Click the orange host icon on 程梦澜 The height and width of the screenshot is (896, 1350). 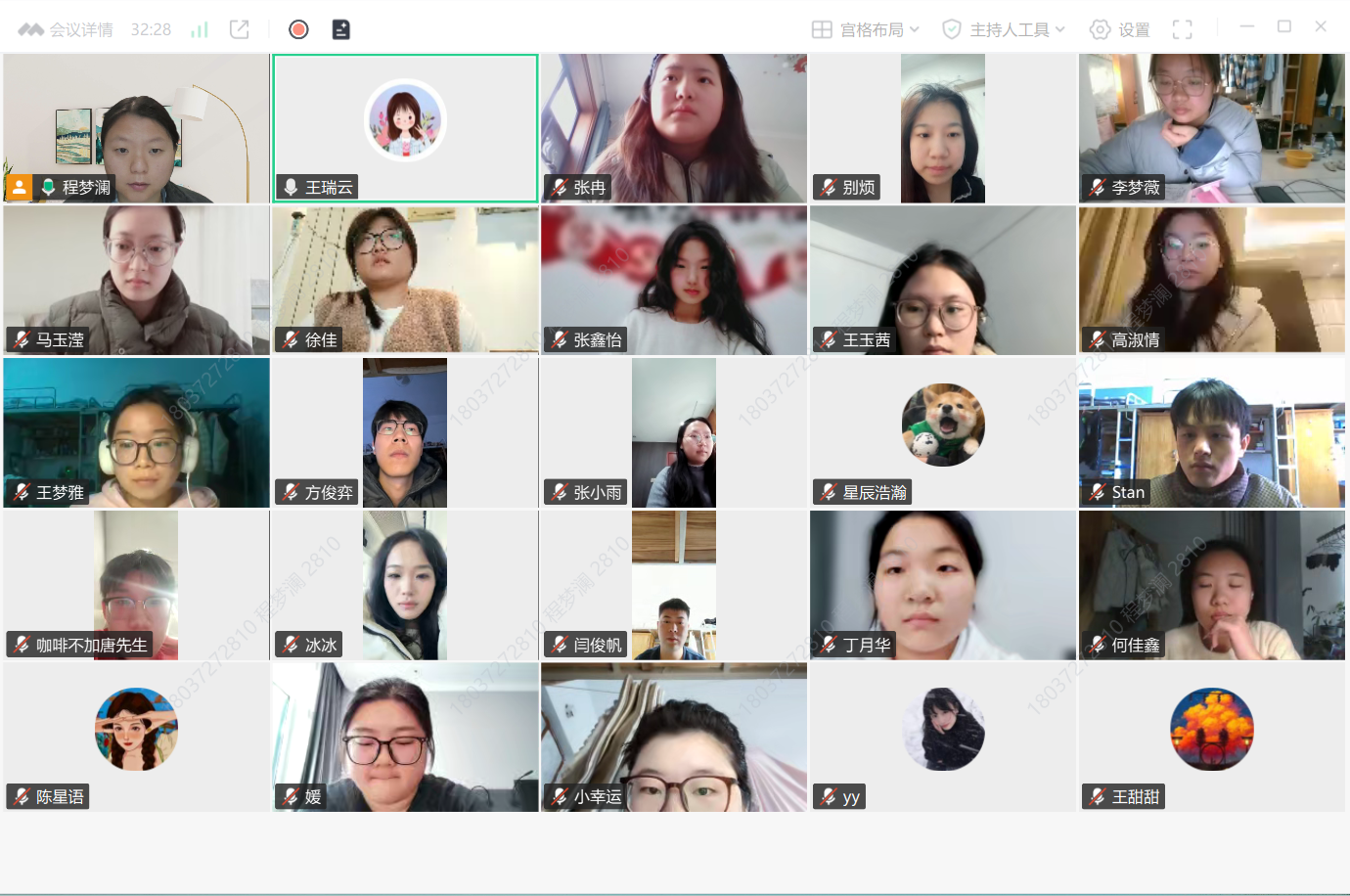click(19, 187)
